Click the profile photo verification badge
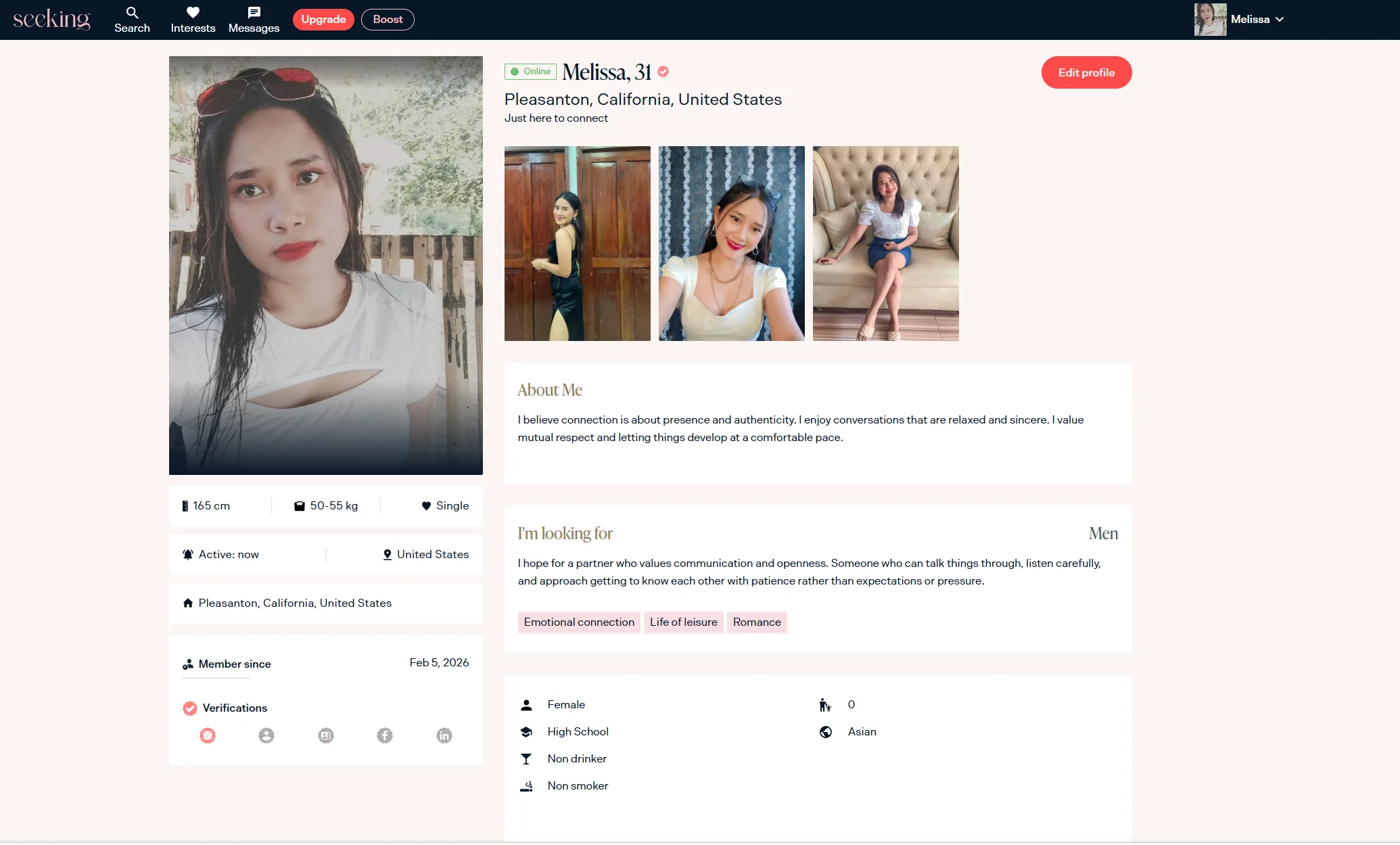Image resolution: width=1400 pixels, height=845 pixels. 266,735
